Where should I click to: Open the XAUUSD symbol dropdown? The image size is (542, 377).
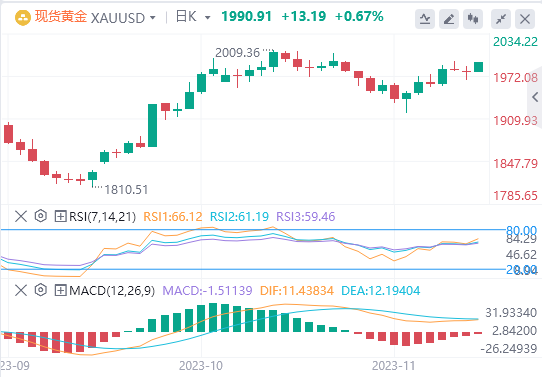123,18
